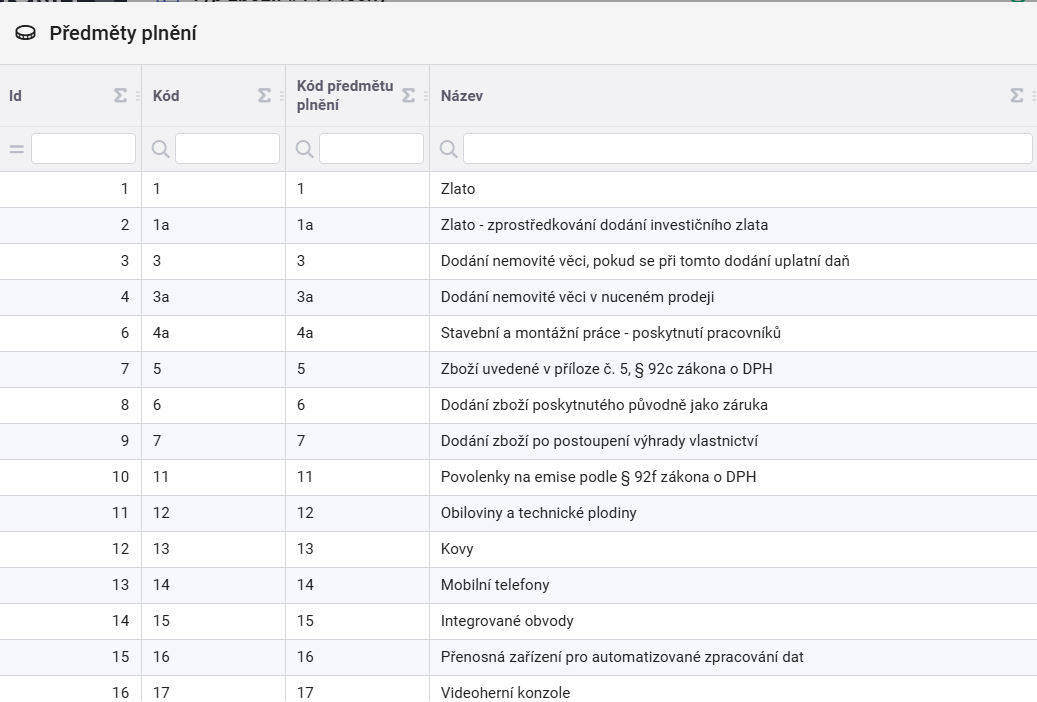This screenshot has height=702, width=1037.
Task: Click the sigma icon in Název column header
Action: (1016, 96)
